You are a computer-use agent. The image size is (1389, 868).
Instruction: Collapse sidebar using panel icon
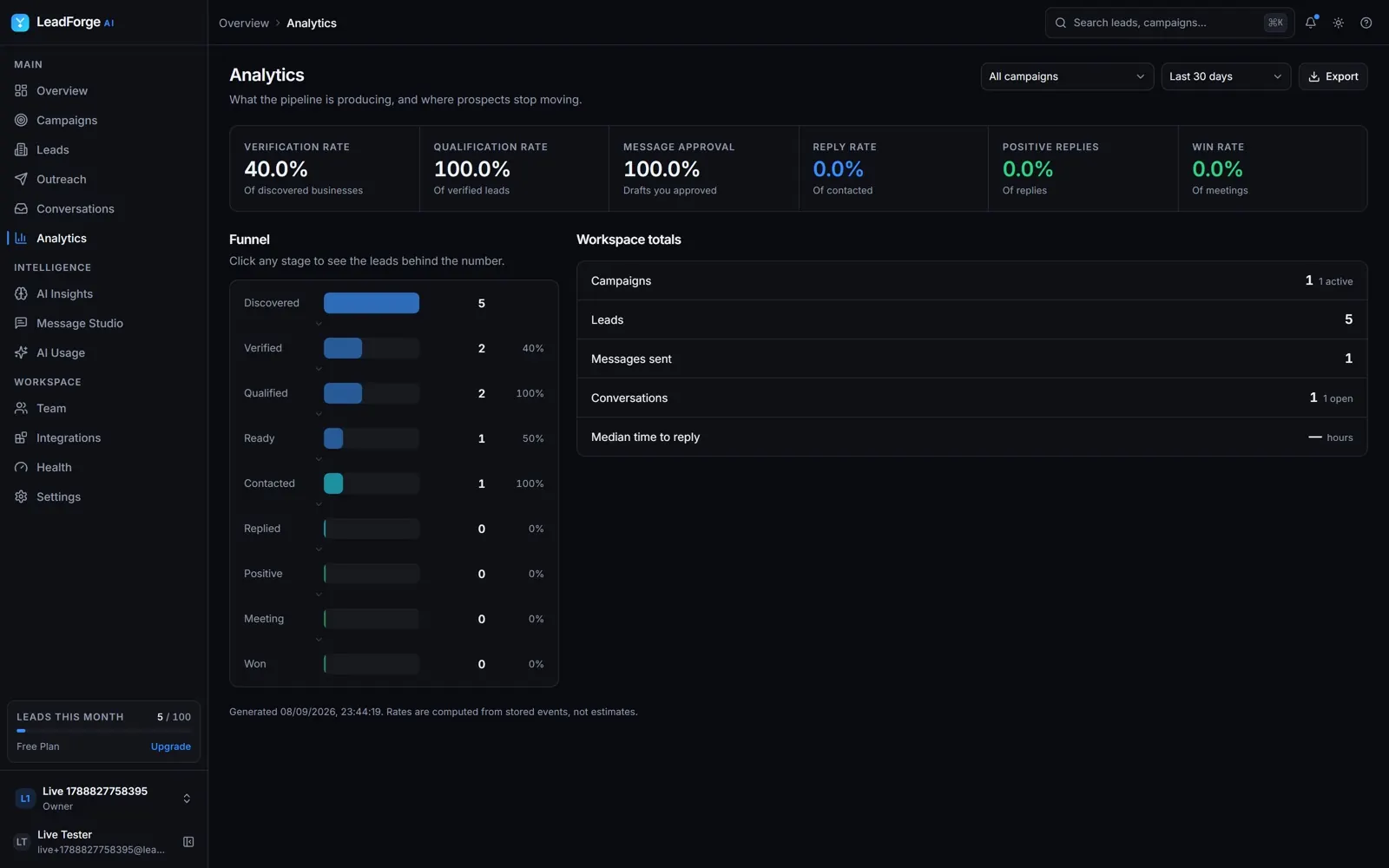188,842
